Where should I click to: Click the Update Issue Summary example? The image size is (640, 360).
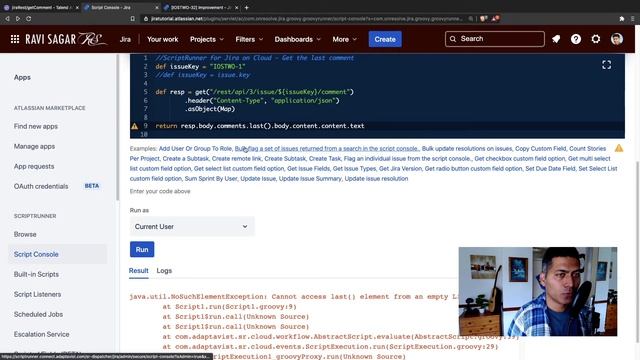[x=310, y=179]
